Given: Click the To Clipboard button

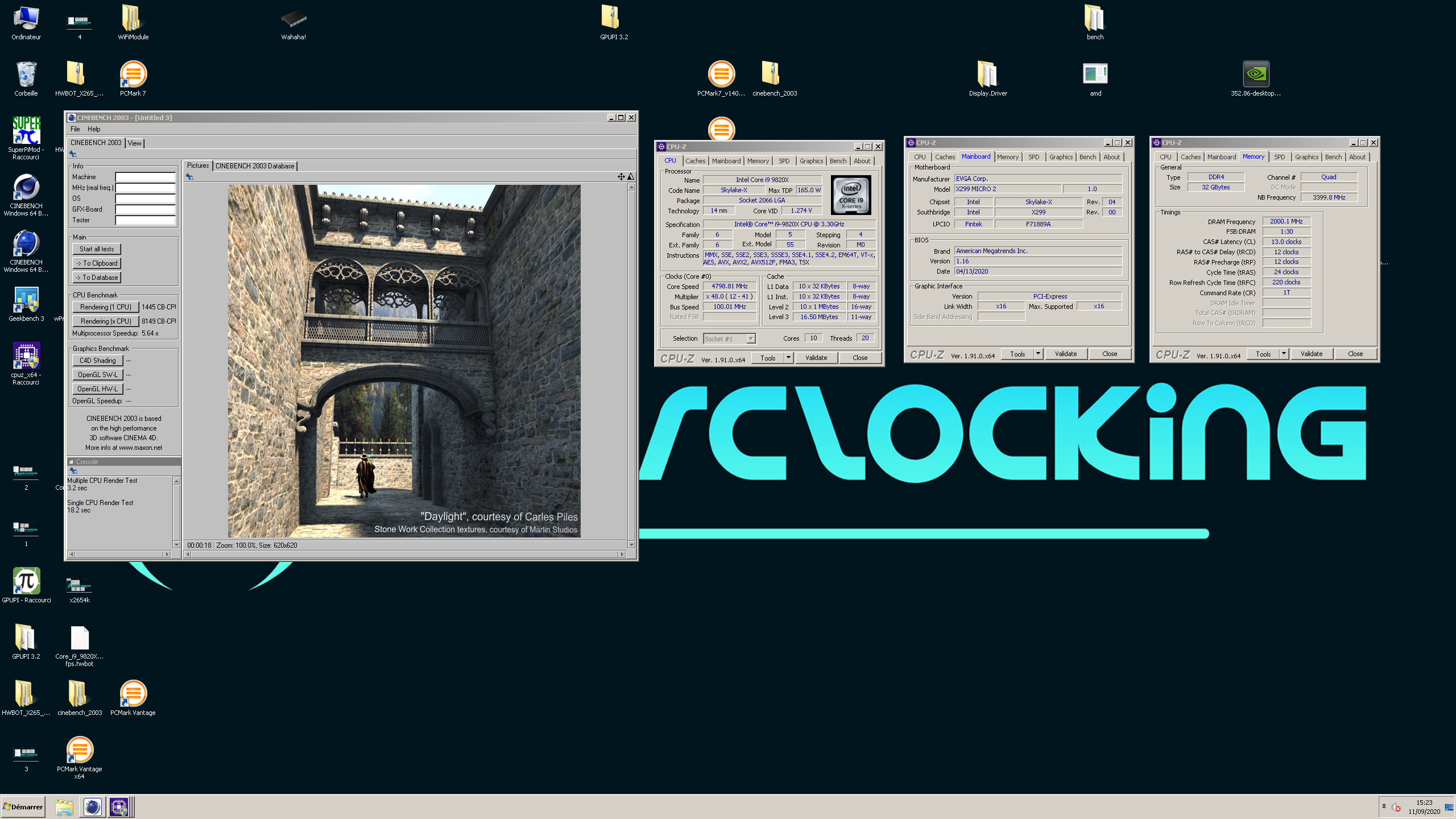Looking at the screenshot, I should click(x=97, y=263).
